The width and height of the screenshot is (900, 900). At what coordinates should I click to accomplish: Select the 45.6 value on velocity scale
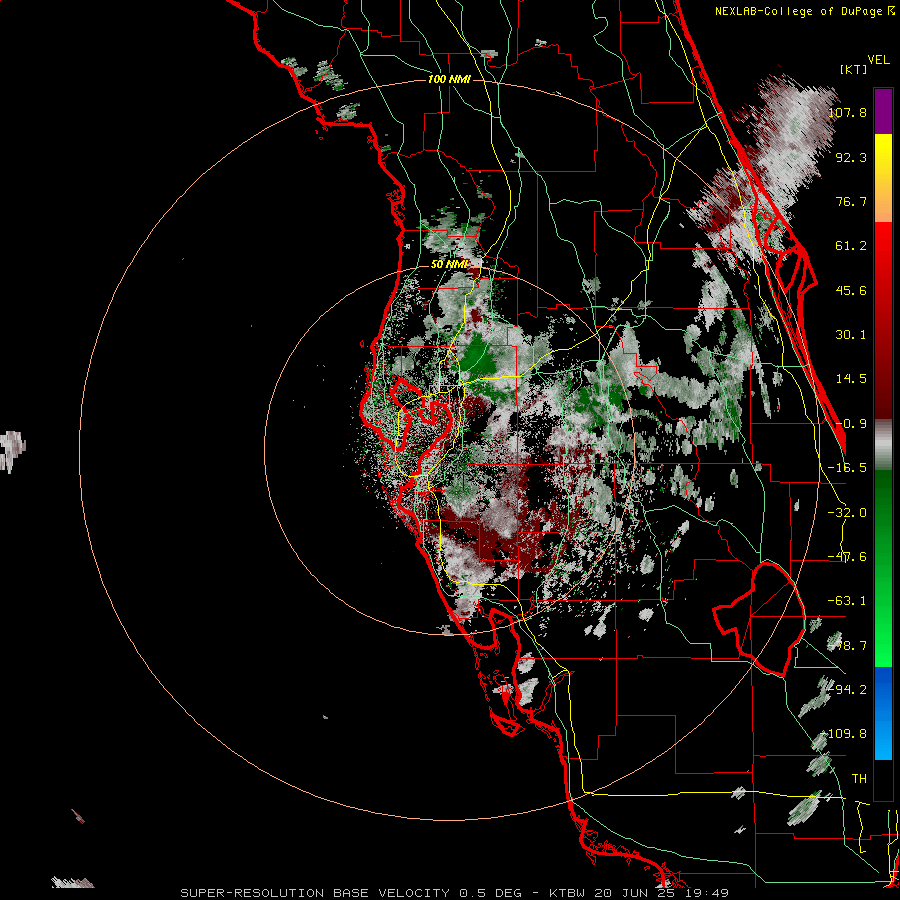click(x=851, y=290)
